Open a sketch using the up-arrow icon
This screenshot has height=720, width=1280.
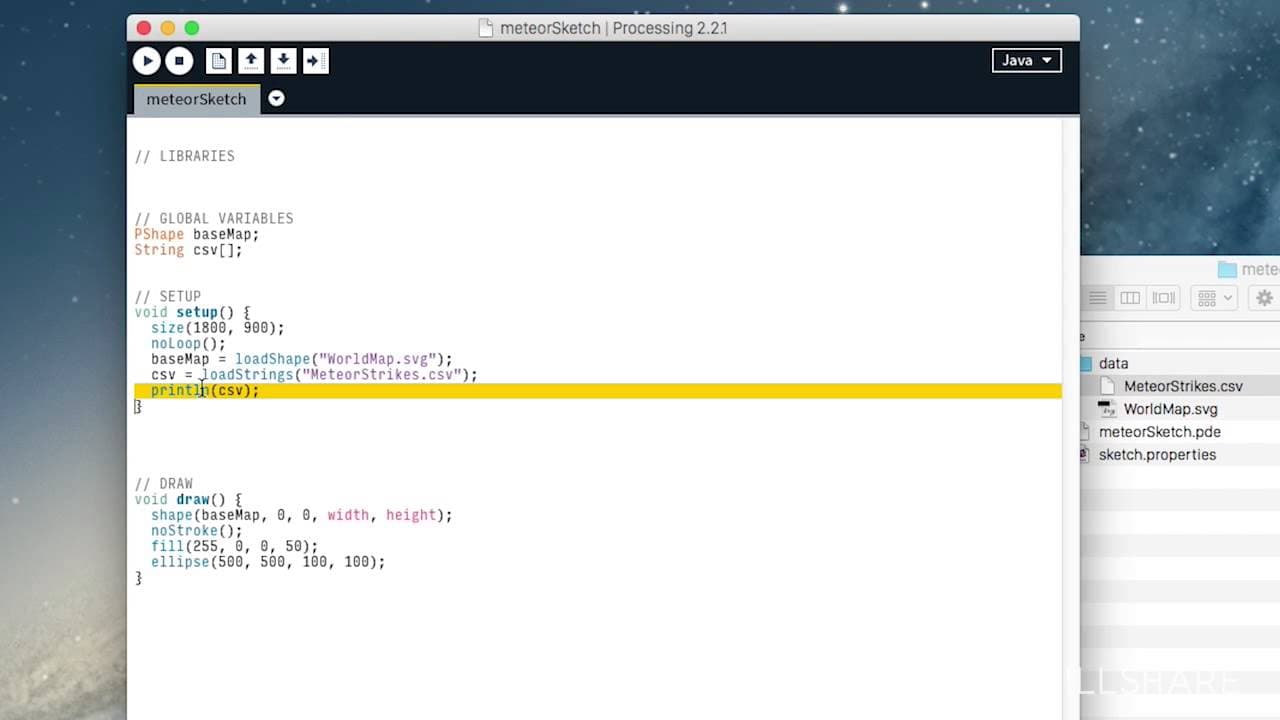[x=251, y=61]
